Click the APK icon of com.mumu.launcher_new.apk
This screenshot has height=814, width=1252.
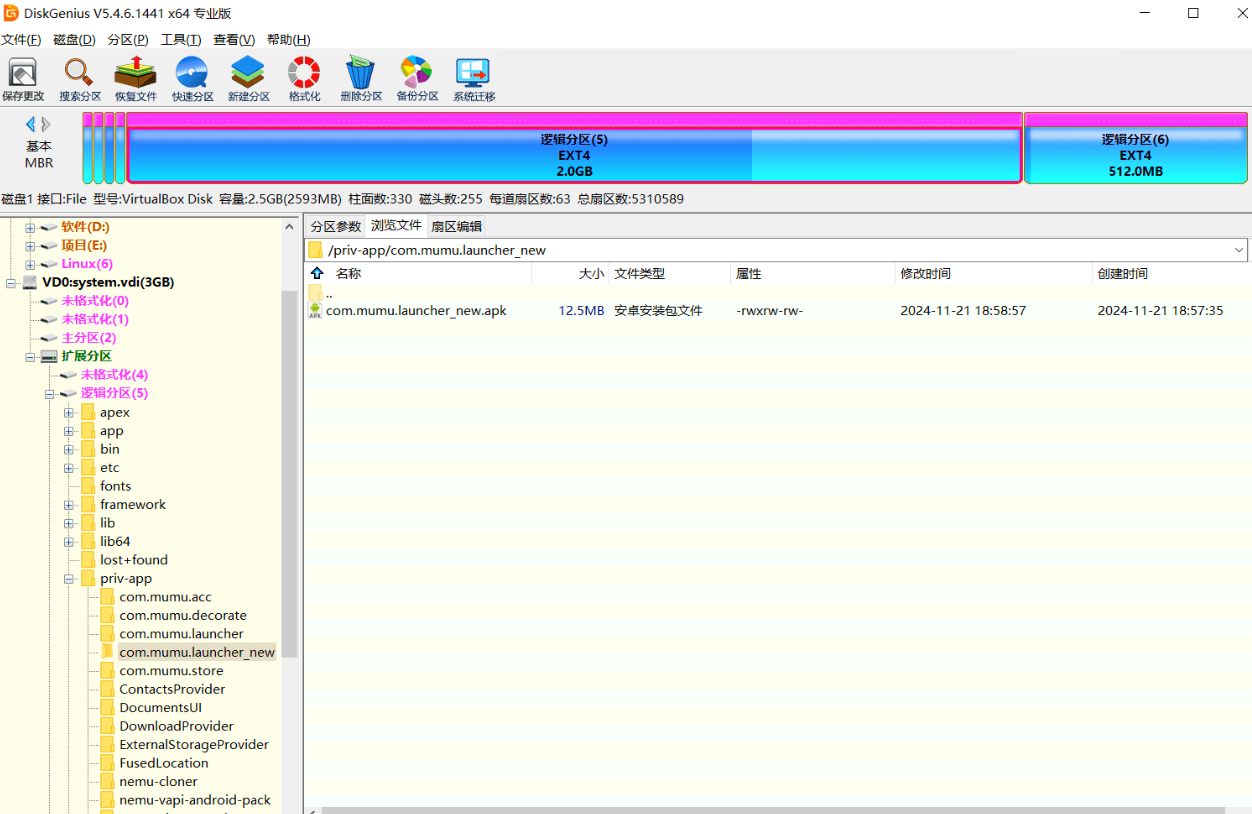point(316,311)
